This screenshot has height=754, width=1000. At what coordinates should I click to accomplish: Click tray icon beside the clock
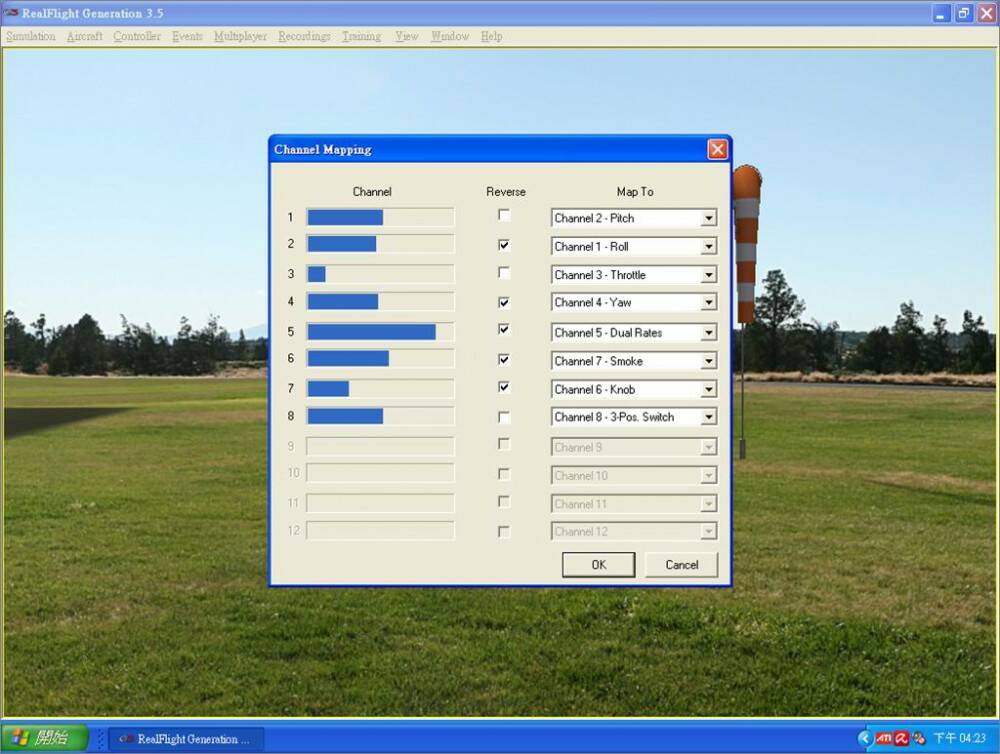pos(918,739)
